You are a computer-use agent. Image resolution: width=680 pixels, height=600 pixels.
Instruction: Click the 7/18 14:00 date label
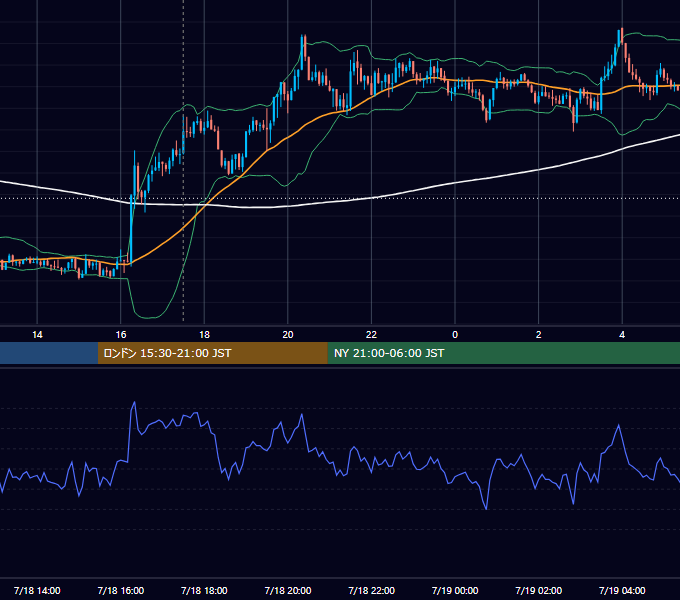click(37, 590)
